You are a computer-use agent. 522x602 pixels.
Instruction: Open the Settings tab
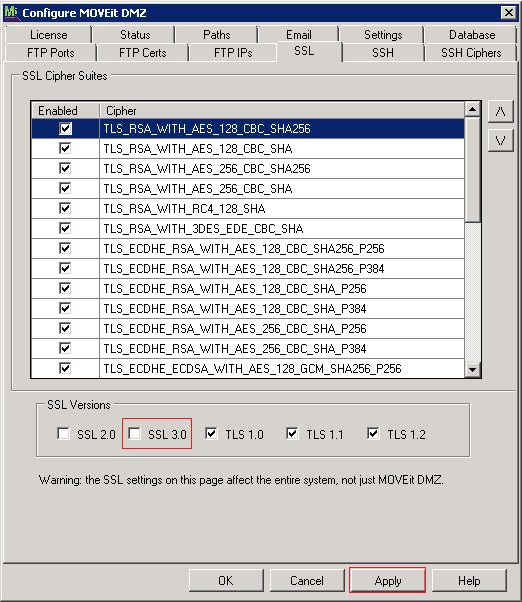(383, 35)
